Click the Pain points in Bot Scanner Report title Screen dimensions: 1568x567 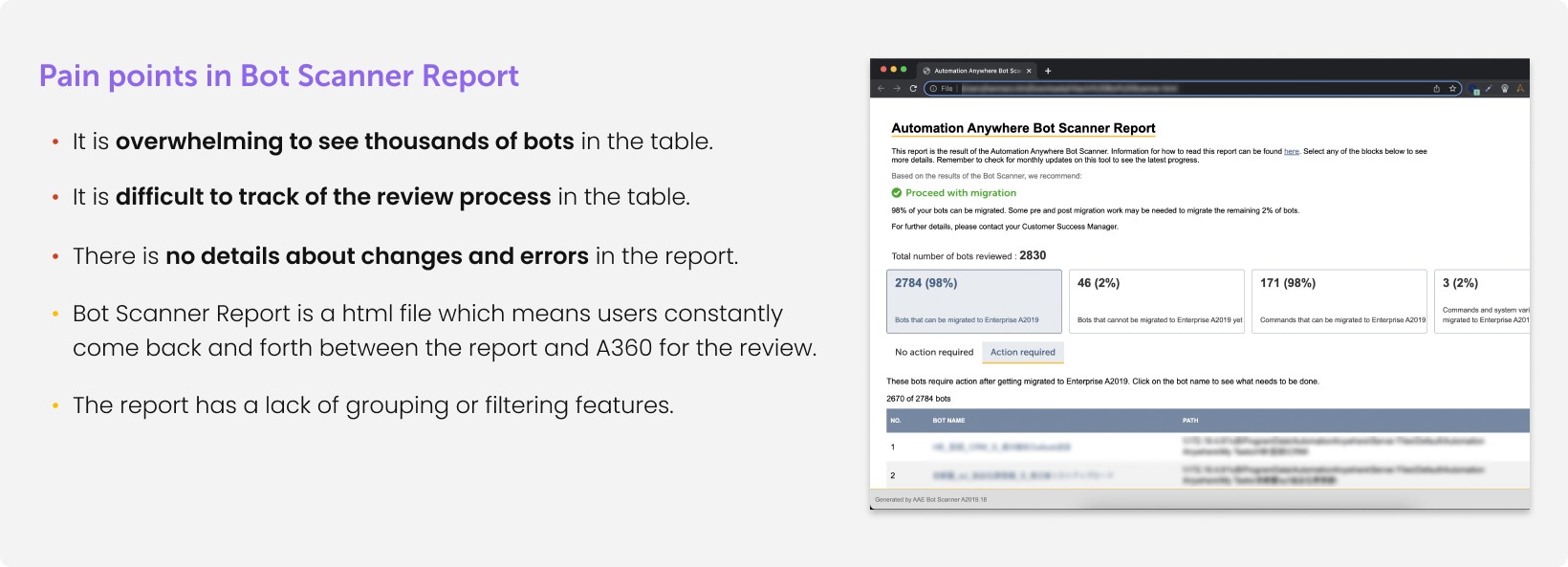coord(279,76)
